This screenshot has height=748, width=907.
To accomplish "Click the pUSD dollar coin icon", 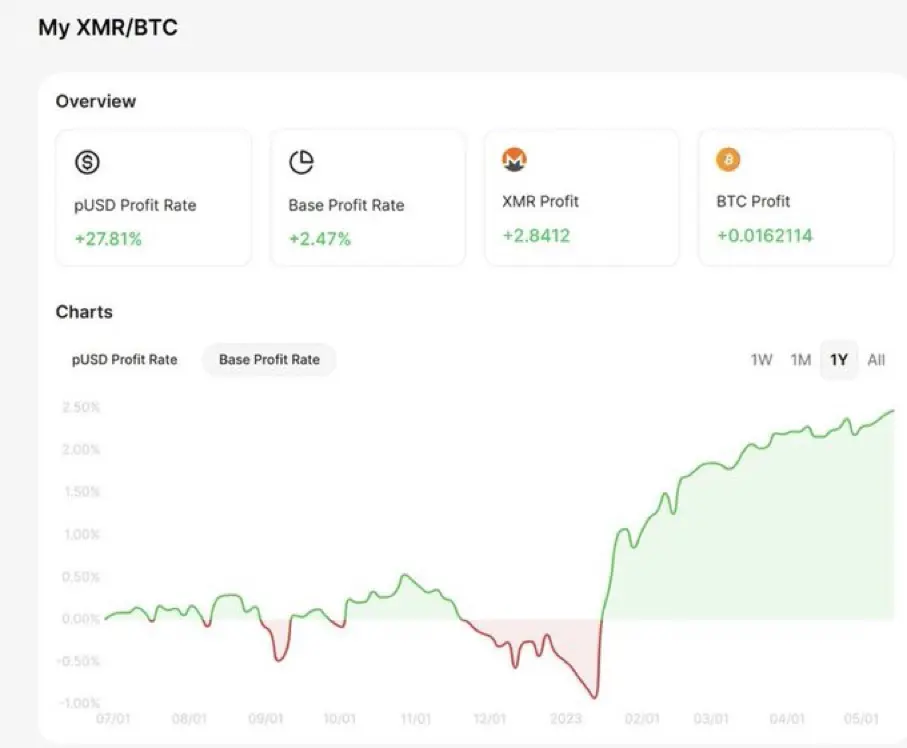I will [87, 162].
